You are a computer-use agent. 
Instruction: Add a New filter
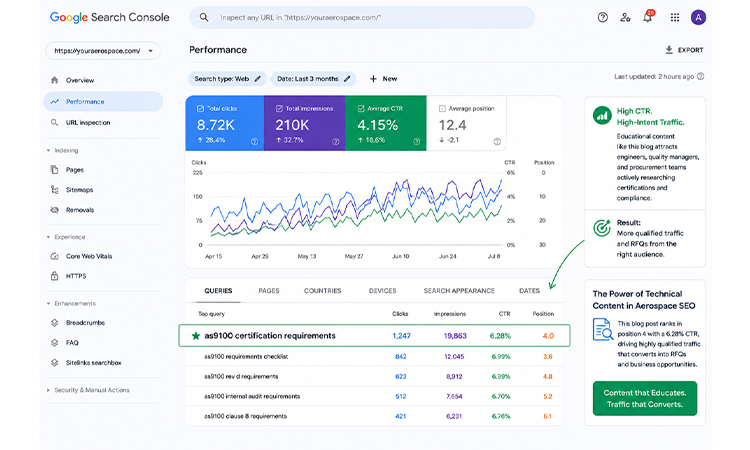tap(384, 79)
